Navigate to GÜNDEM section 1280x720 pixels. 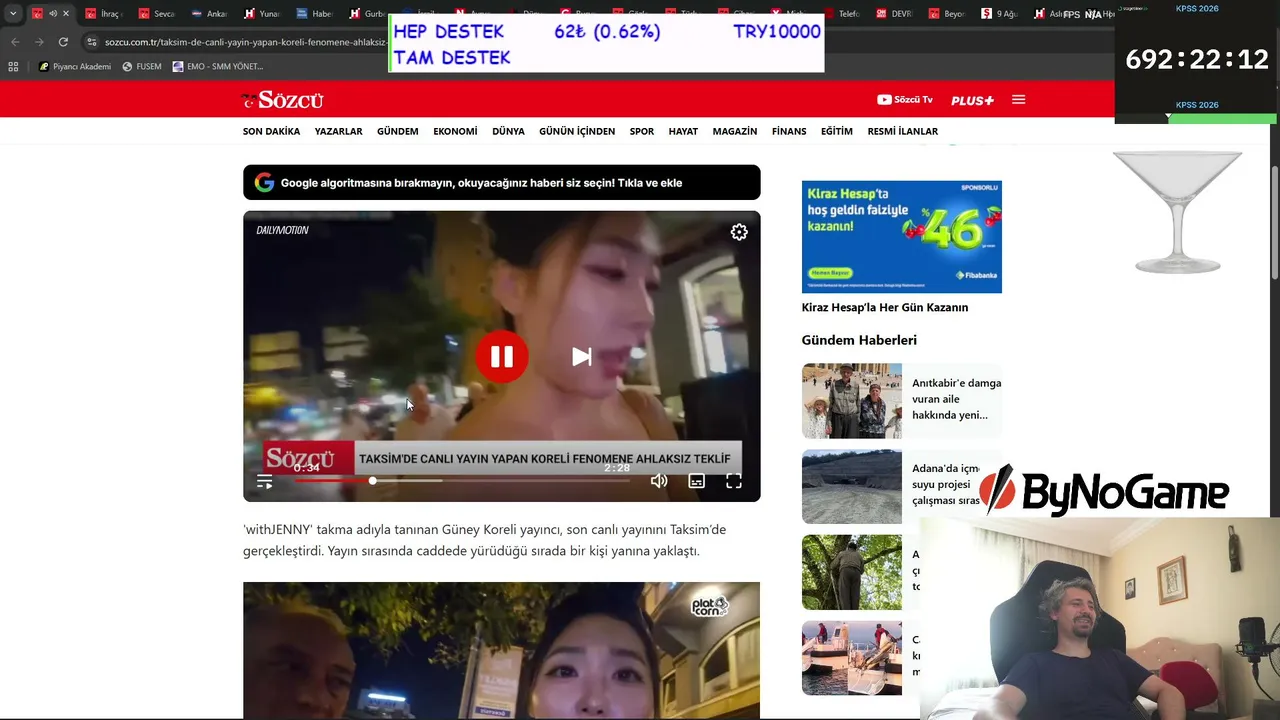(x=397, y=131)
